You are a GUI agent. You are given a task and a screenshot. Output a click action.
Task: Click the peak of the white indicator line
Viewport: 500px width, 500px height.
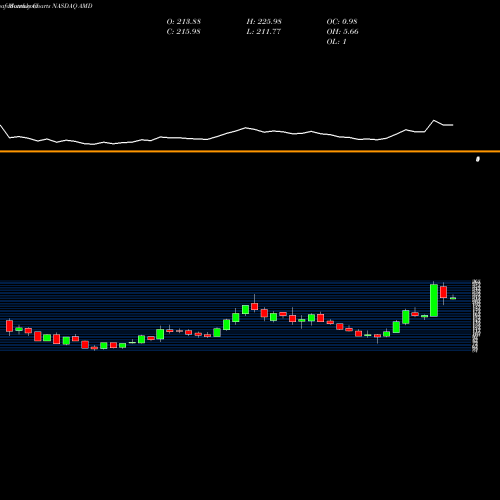[x=434, y=120]
